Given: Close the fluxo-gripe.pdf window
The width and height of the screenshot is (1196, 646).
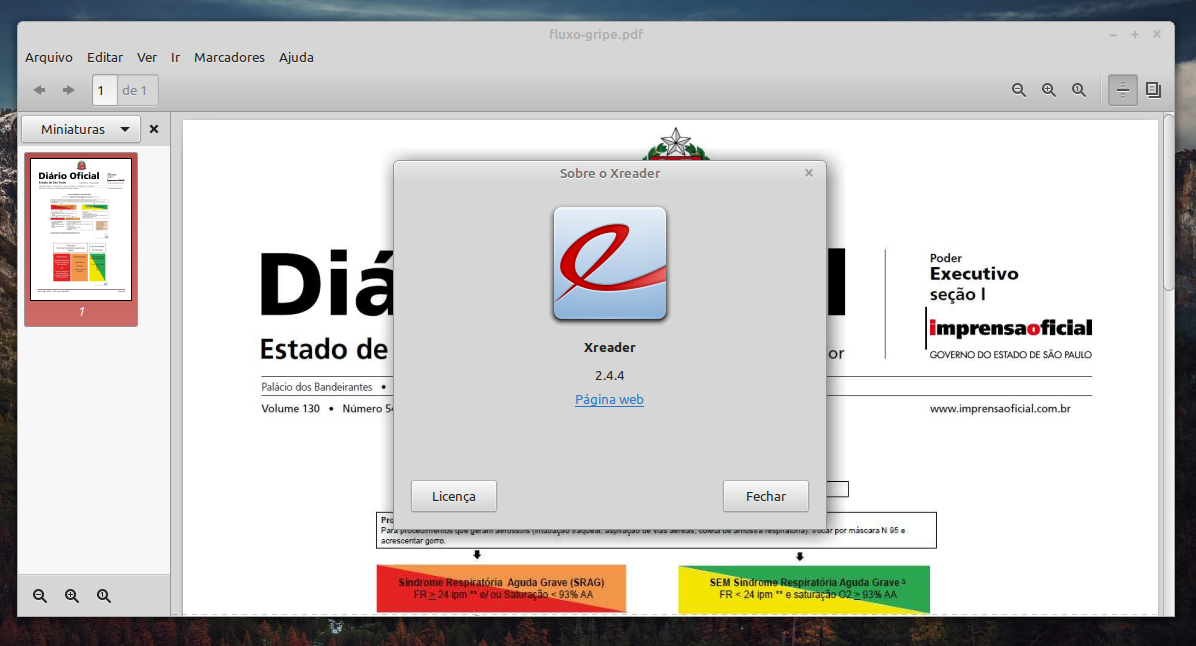Looking at the screenshot, I should [1157, 34].
